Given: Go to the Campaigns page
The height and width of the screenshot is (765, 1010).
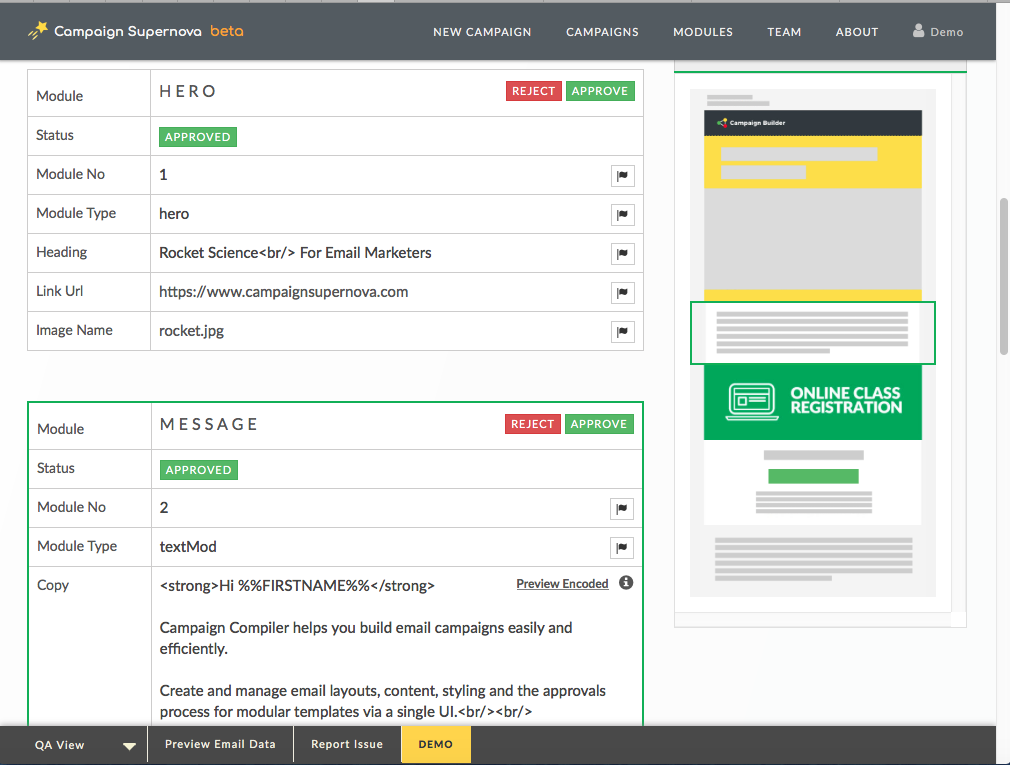Looking at the screenshot, I should (602, 32).
